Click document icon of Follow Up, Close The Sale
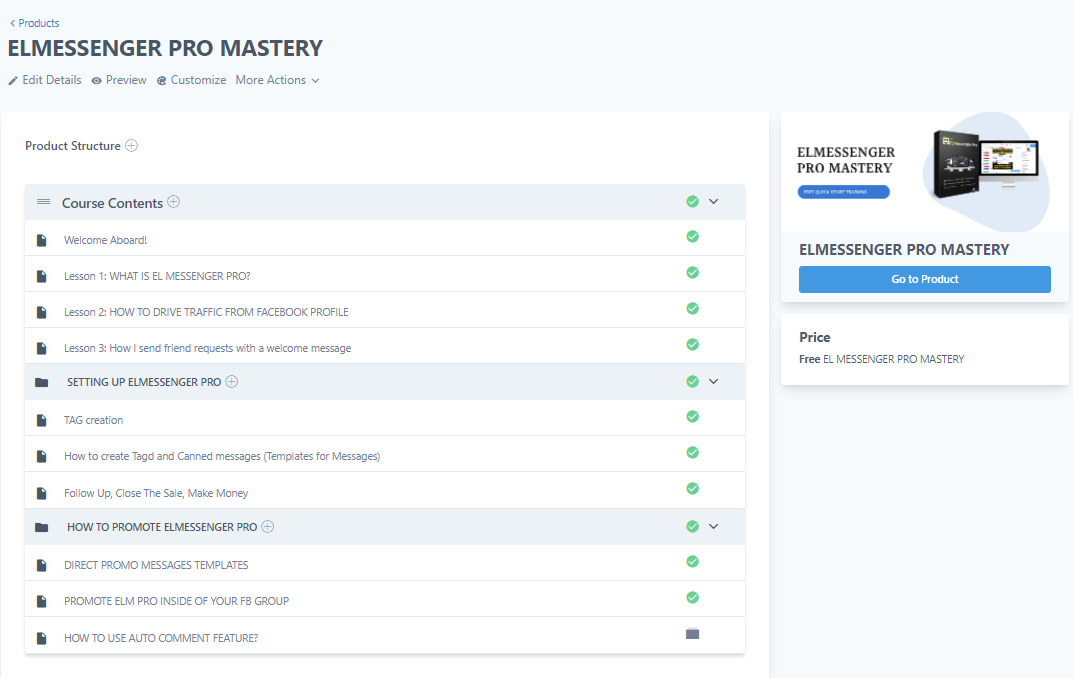Screen dimensions: 1073x678 (x=42, y=493)
